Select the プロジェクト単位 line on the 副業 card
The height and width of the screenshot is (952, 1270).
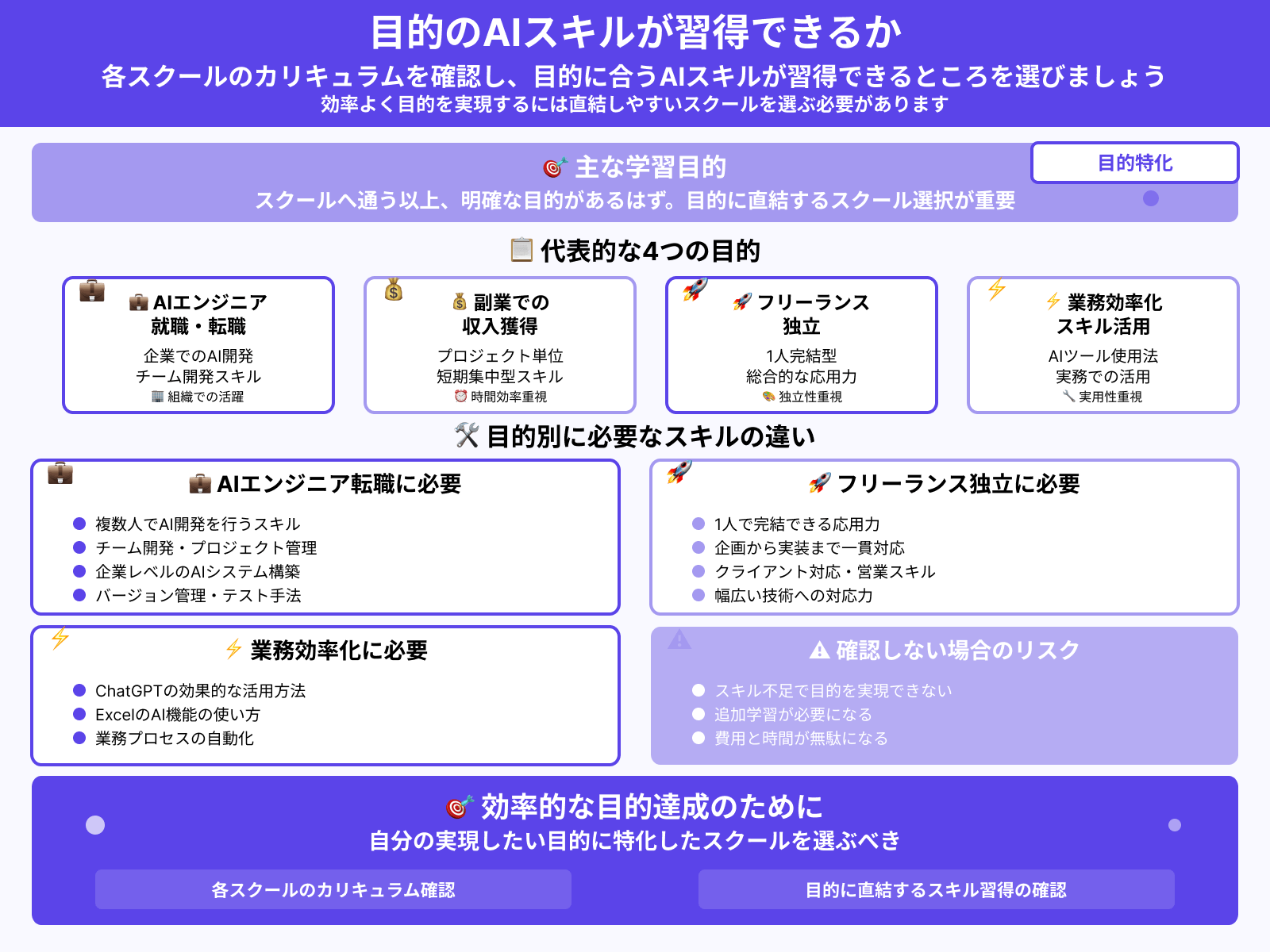(x=500, y=355)
